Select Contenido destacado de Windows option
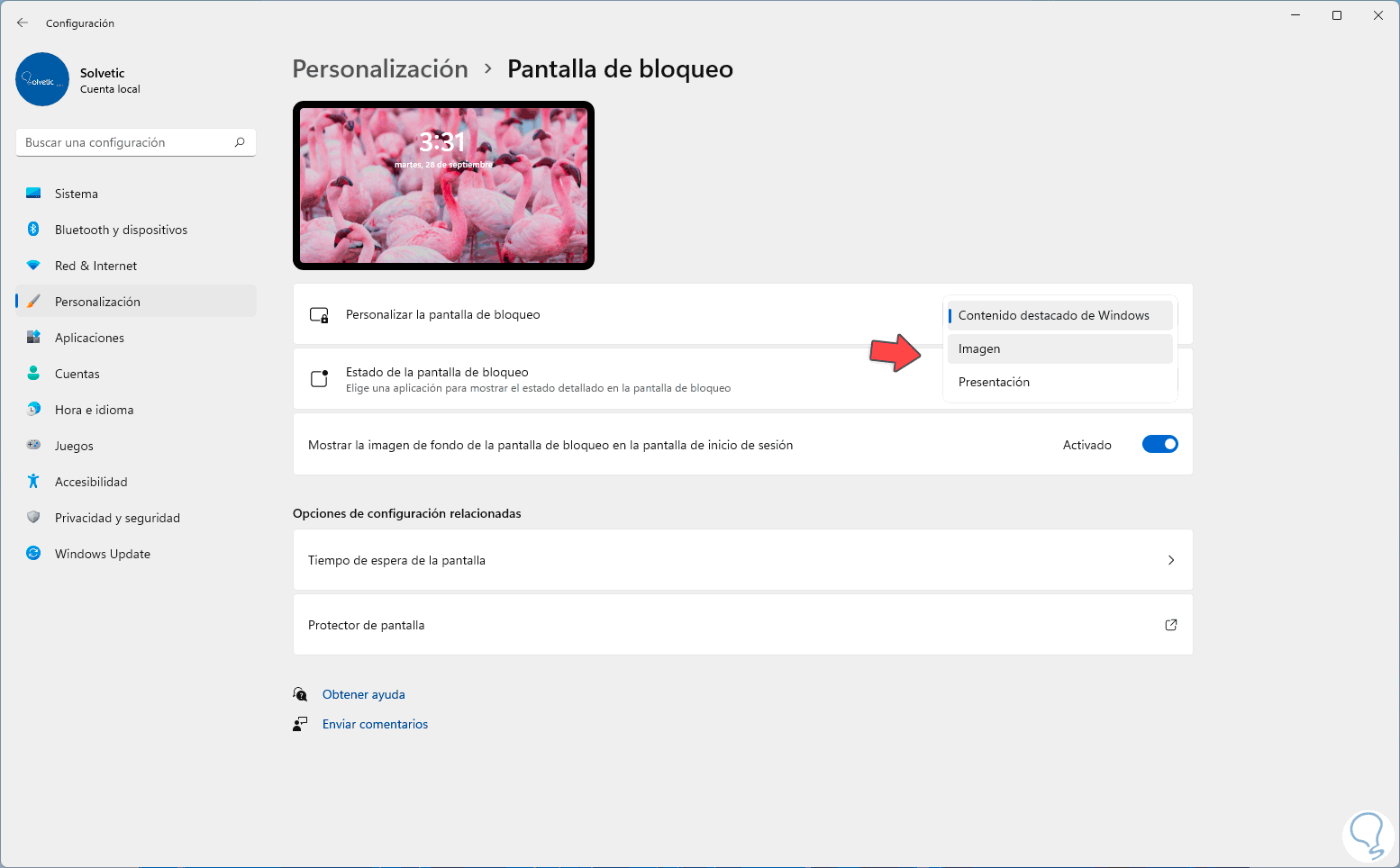 [1059, 315]
